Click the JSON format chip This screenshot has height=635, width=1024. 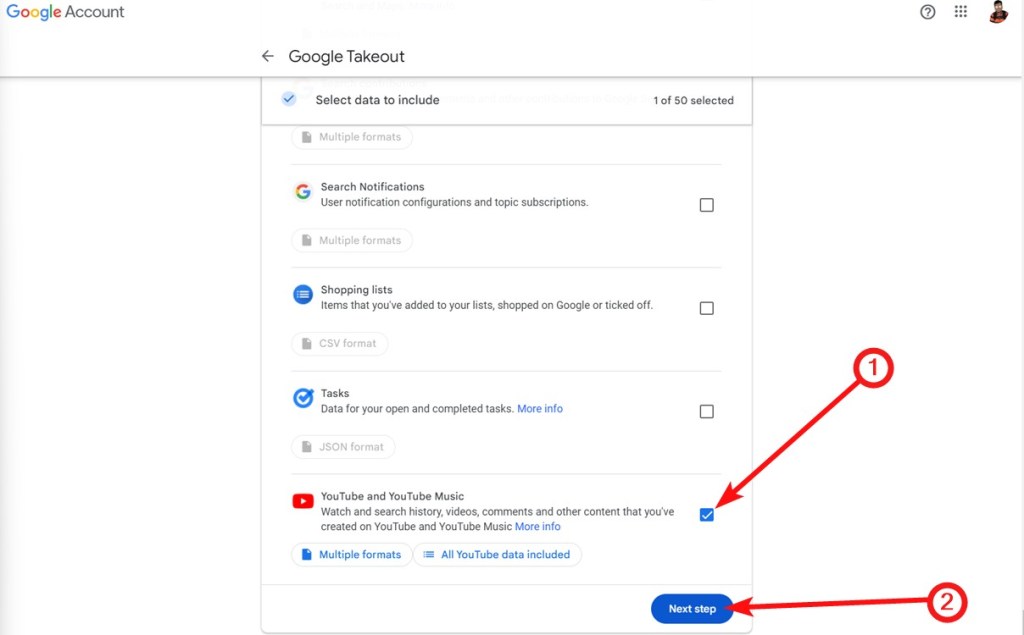(343, 447)
